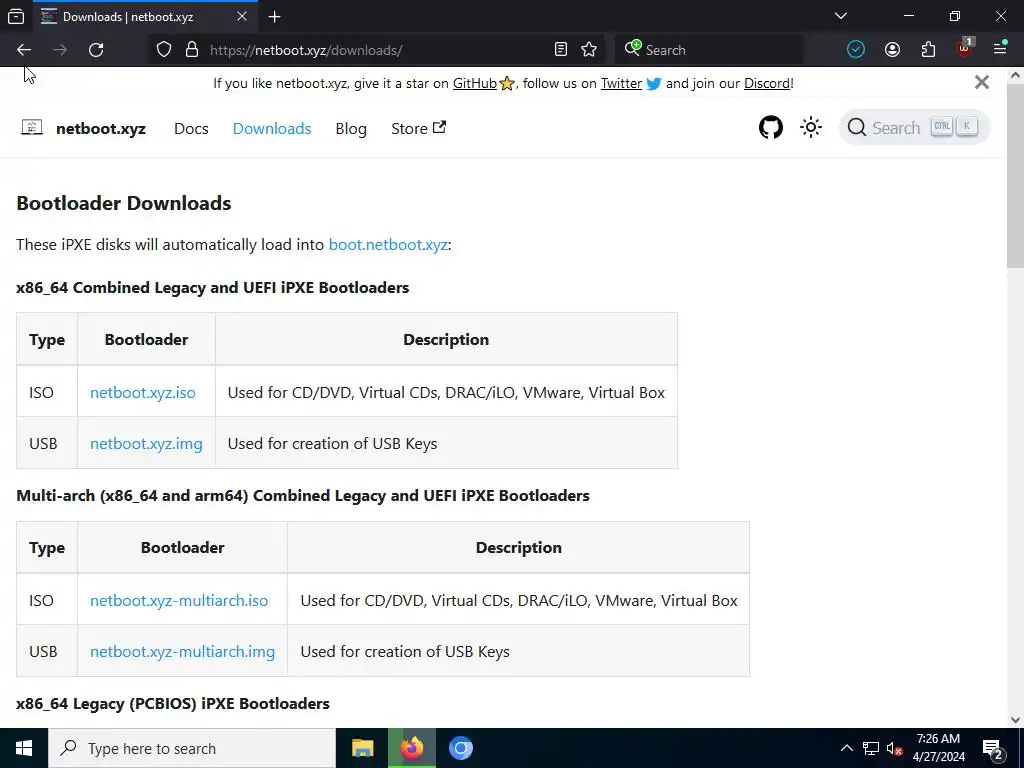
Task: Open the notification center icon
Action: 993,749
